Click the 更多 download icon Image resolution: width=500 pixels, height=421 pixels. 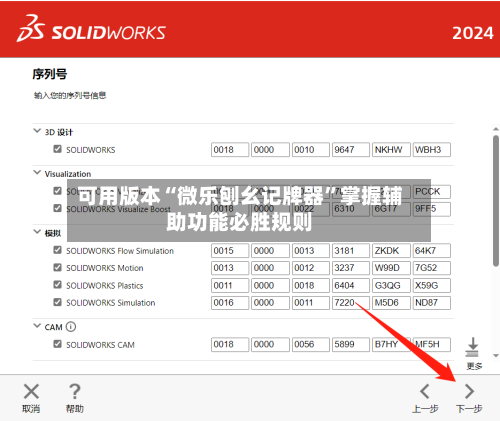pos(472,347)
